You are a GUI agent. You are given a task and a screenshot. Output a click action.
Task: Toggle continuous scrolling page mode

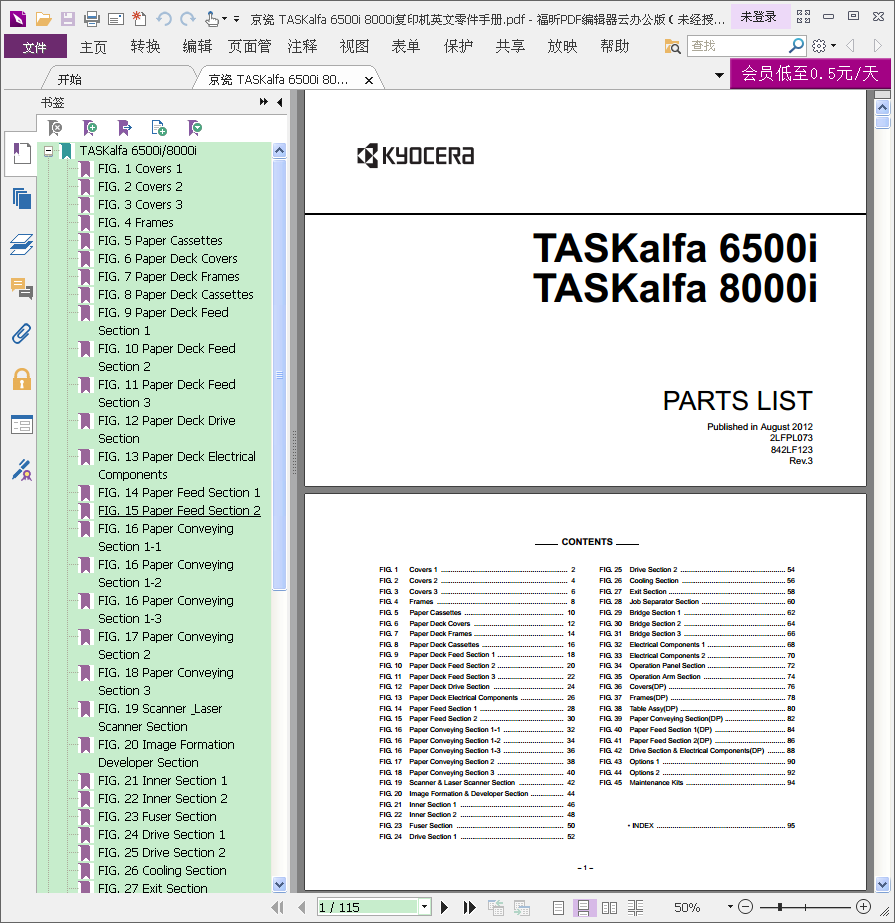click(x=583, y=908)
